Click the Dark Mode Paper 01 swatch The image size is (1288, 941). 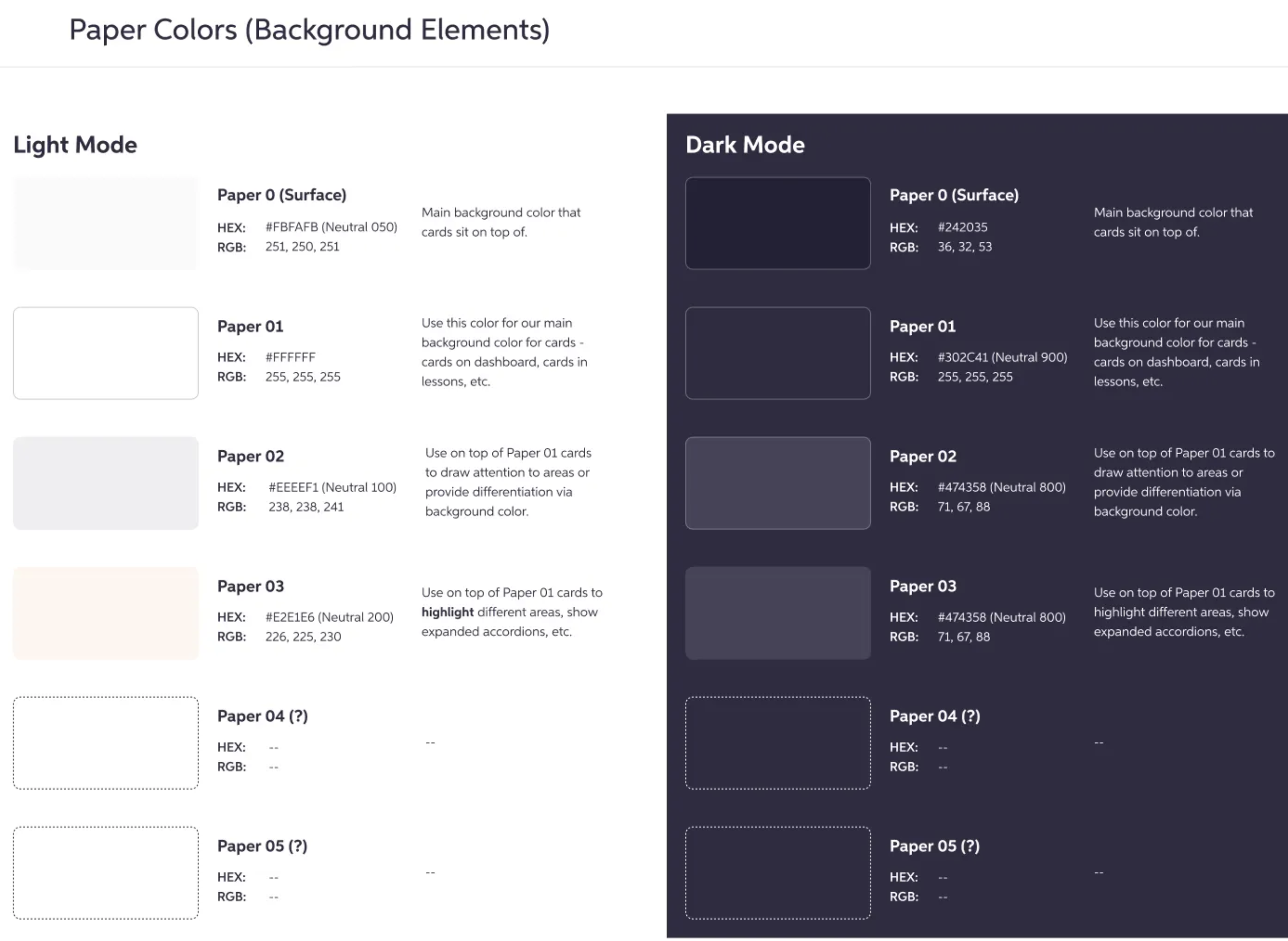point(778,353)
